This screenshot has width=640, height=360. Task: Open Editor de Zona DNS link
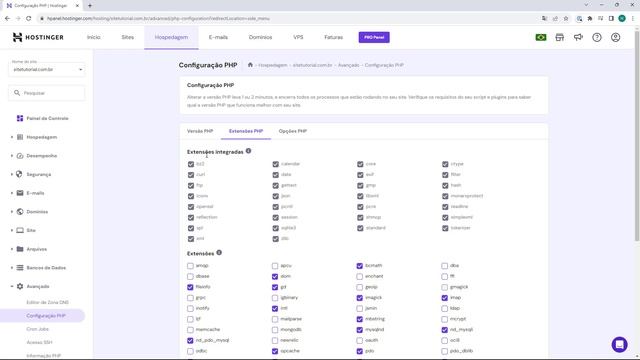(47, 302)
